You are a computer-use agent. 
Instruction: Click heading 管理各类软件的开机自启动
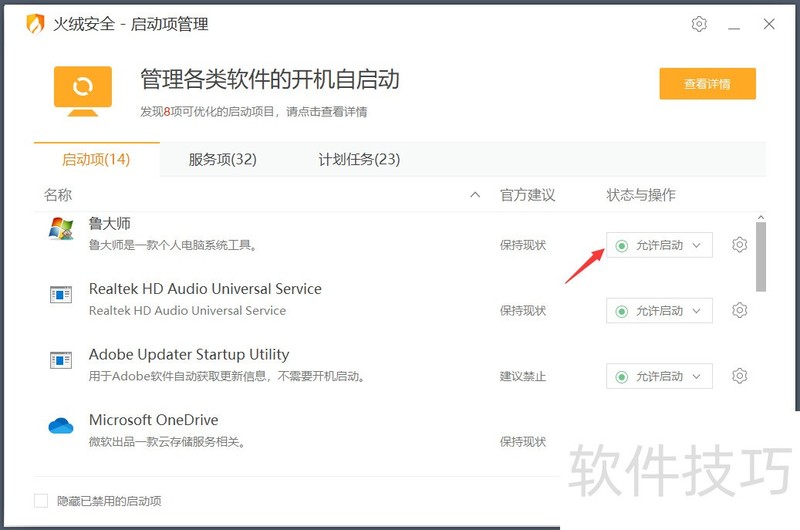(x=270, y=80)
